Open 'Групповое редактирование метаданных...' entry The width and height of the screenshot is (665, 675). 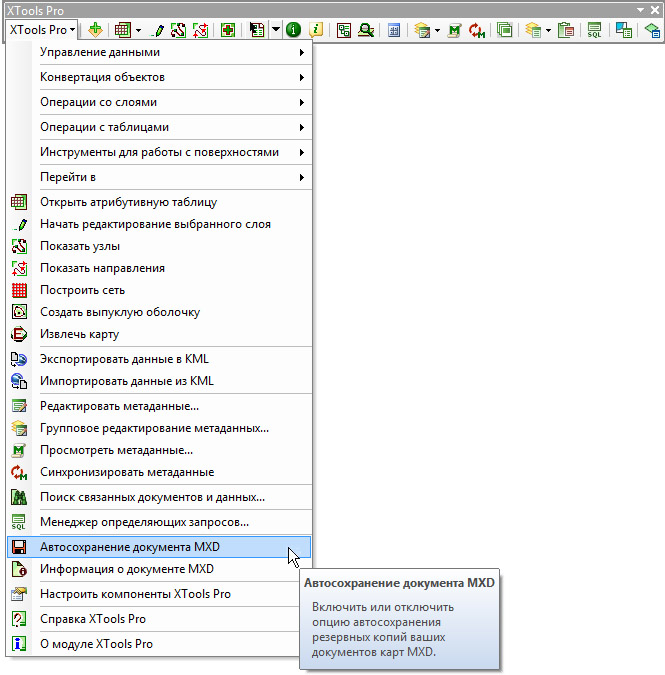pos(159,428)
